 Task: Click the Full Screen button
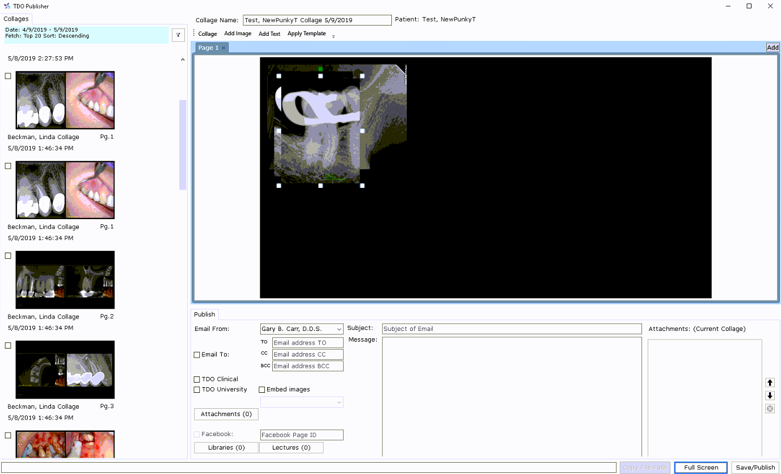tap(700, 467)
